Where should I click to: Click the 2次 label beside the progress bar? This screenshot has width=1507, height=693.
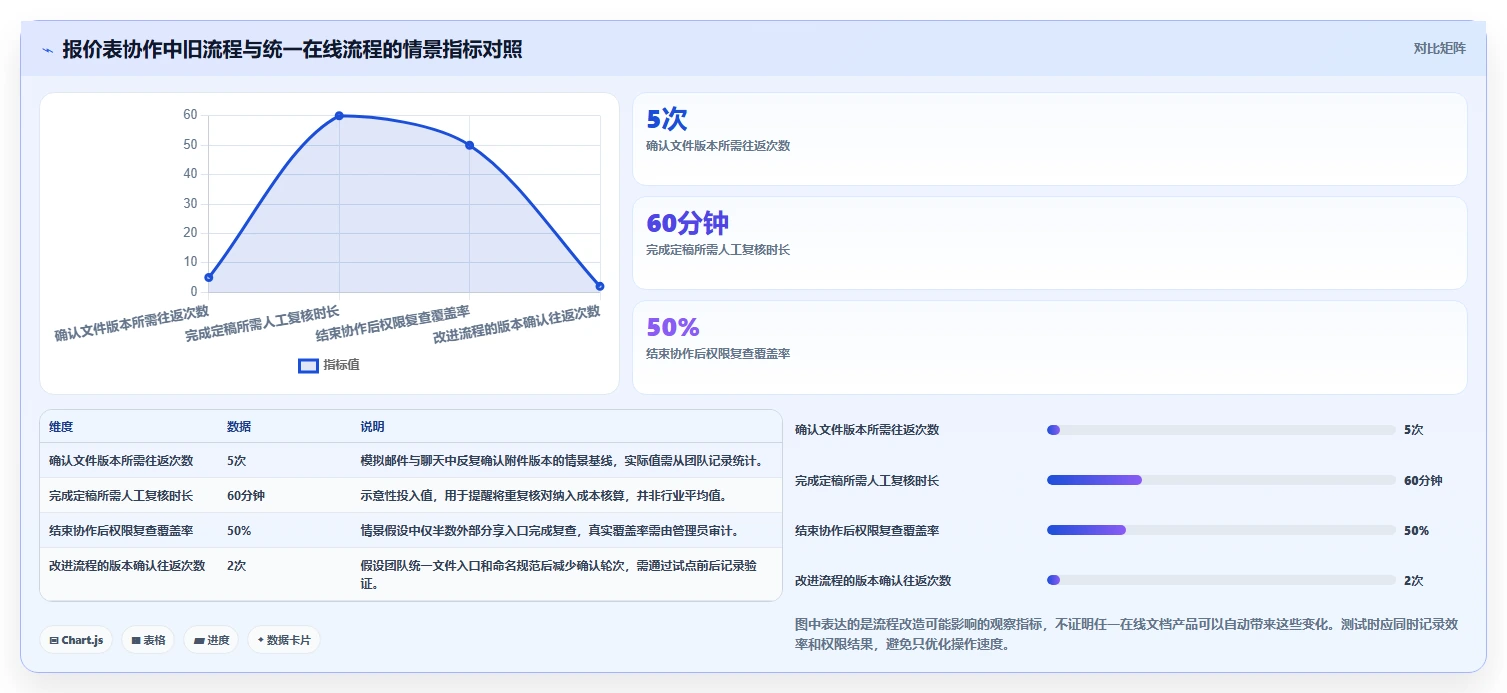[1413, 580]
